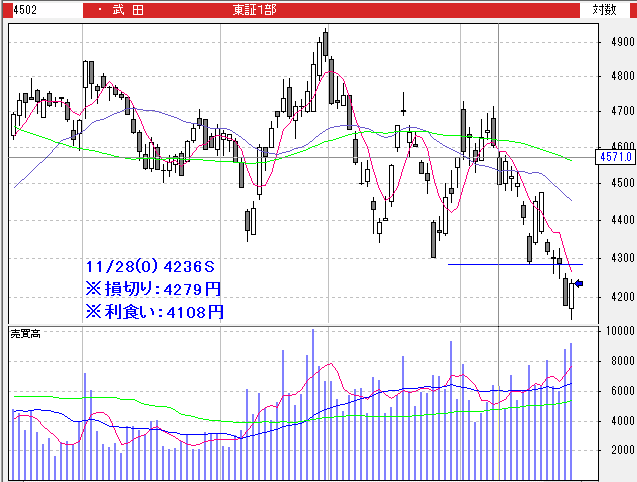
Task: Click the current price tag 4571.0
Action: pyautogui.click(x=613, y=157)
